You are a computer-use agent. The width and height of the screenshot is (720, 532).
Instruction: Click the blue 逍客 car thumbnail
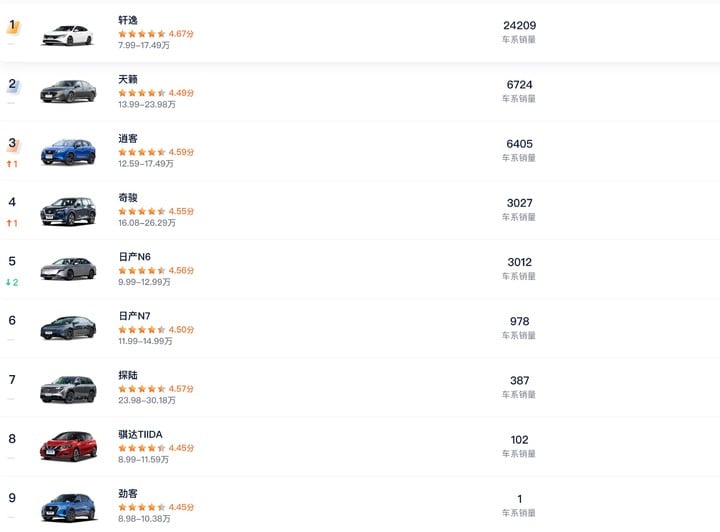point(68,152)
